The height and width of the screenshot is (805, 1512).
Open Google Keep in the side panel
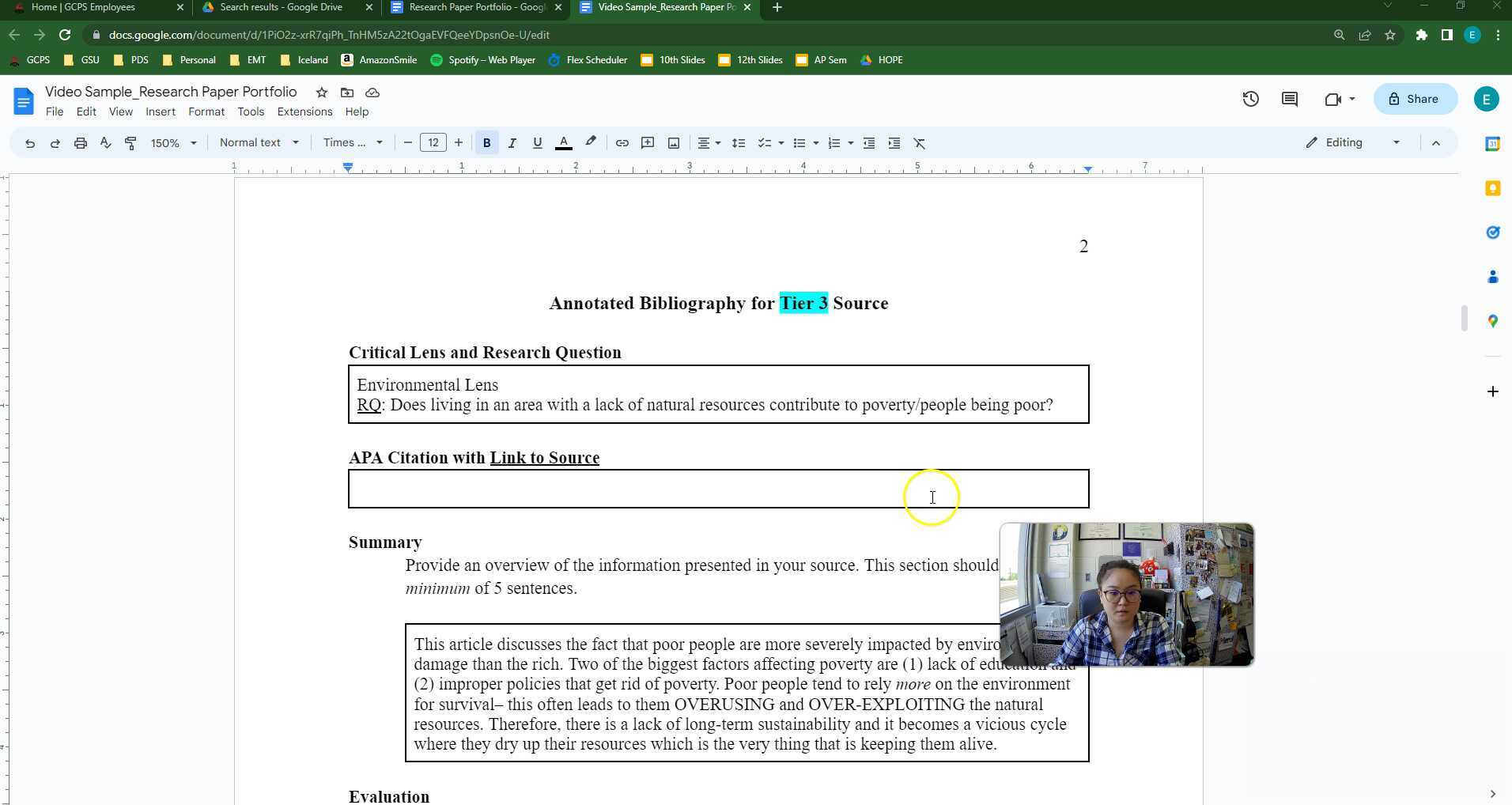(1494, 188)
